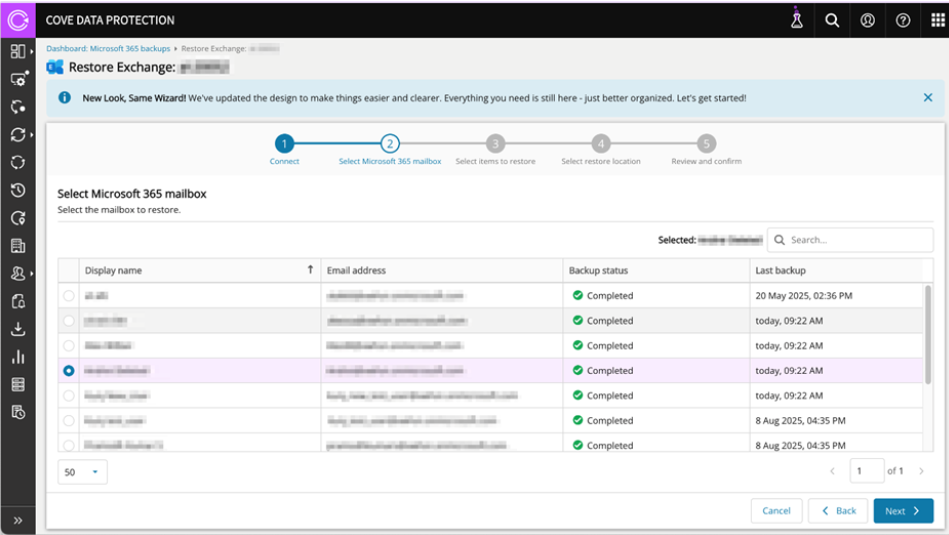Open the download icon in the sidebar
Image resolution: width=949 pixels, height=535 pixels.
[18, 329]
